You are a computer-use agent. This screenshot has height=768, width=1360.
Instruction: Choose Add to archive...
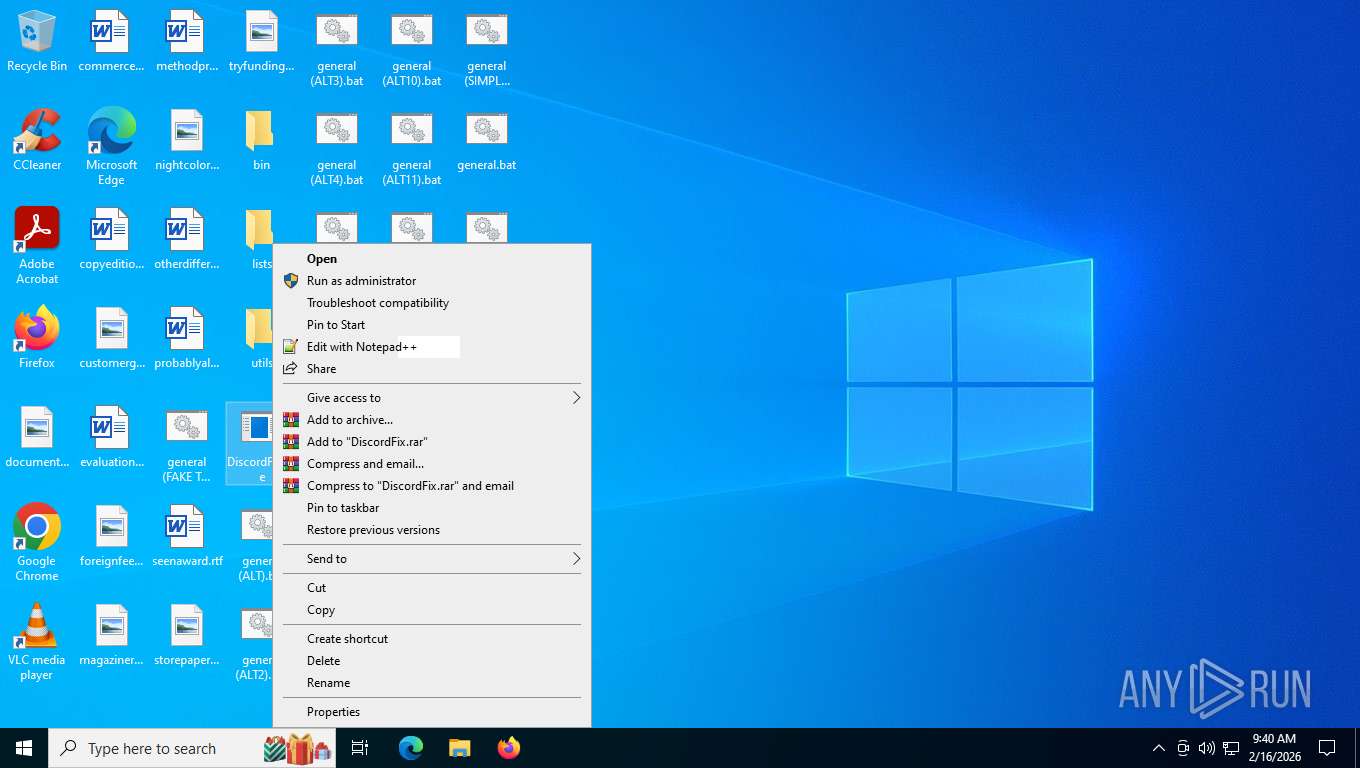(x=432, y=420)
